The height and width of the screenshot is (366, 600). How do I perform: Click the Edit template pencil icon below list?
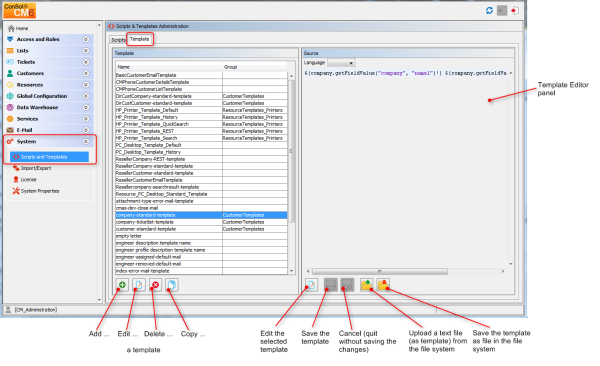click(x=139, y=285)
